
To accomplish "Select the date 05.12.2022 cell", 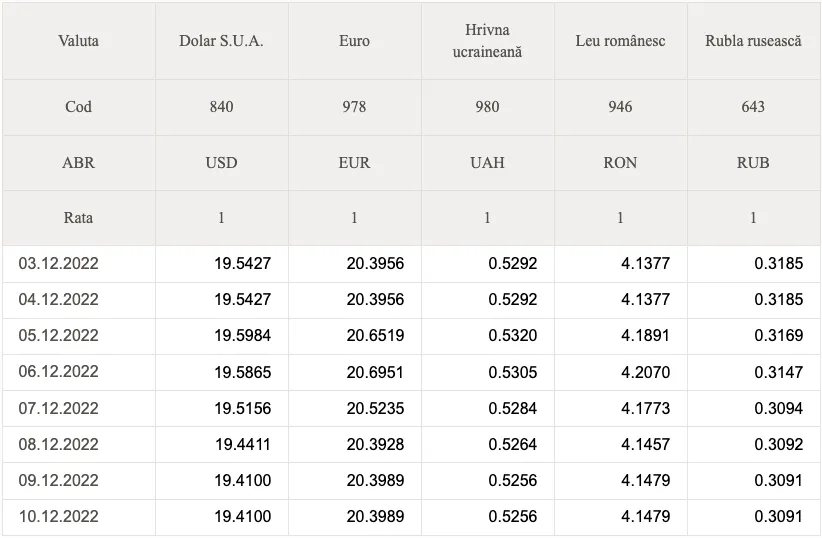I will tap(79, 336).
